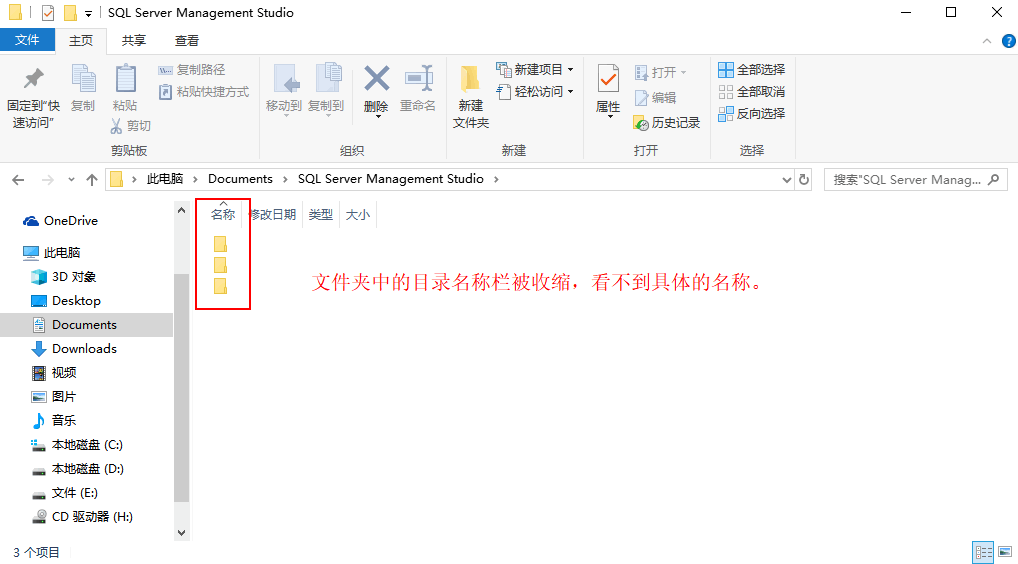Click the Pin to Quick Access icon
1018x564 pixels.
(33, 80)
